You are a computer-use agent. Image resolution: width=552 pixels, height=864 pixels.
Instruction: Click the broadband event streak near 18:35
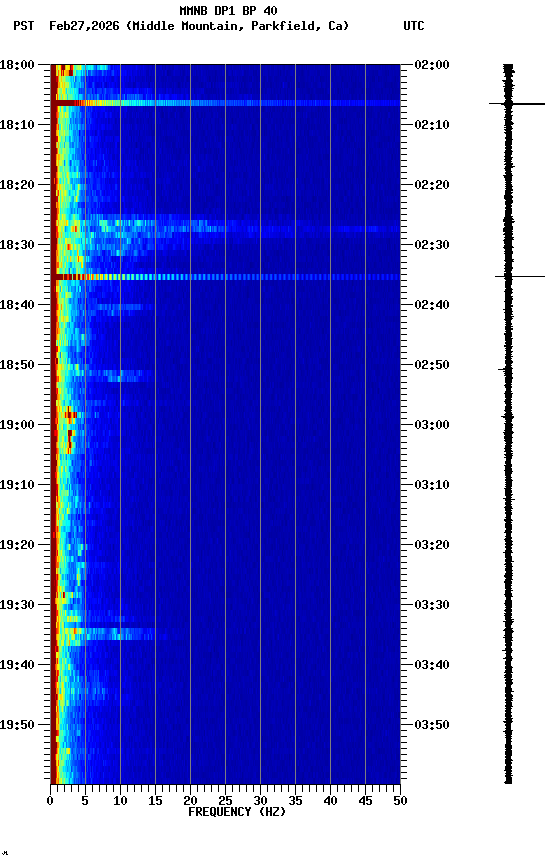225,277
